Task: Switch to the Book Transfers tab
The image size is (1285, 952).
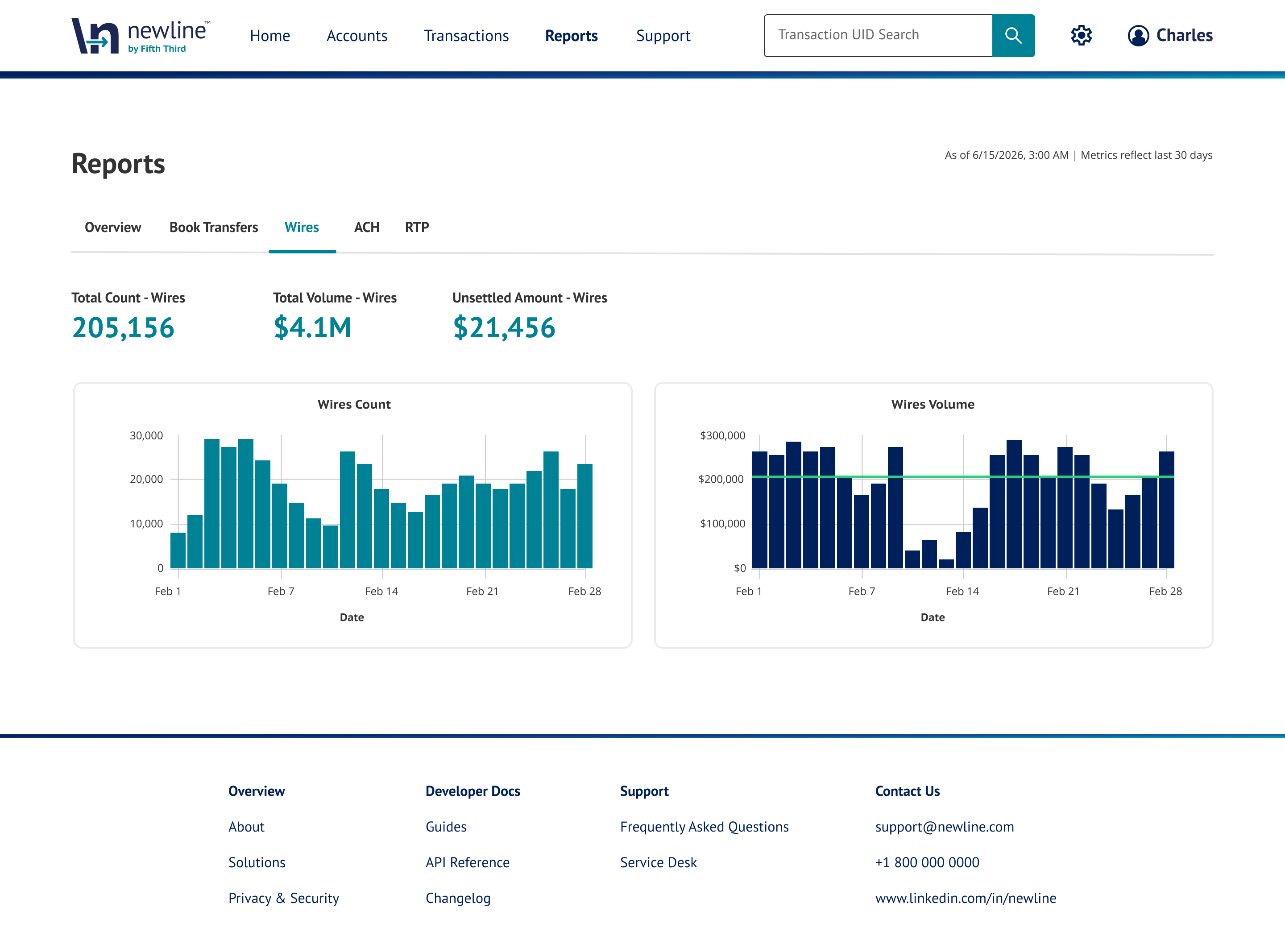Action: (214, 227)
